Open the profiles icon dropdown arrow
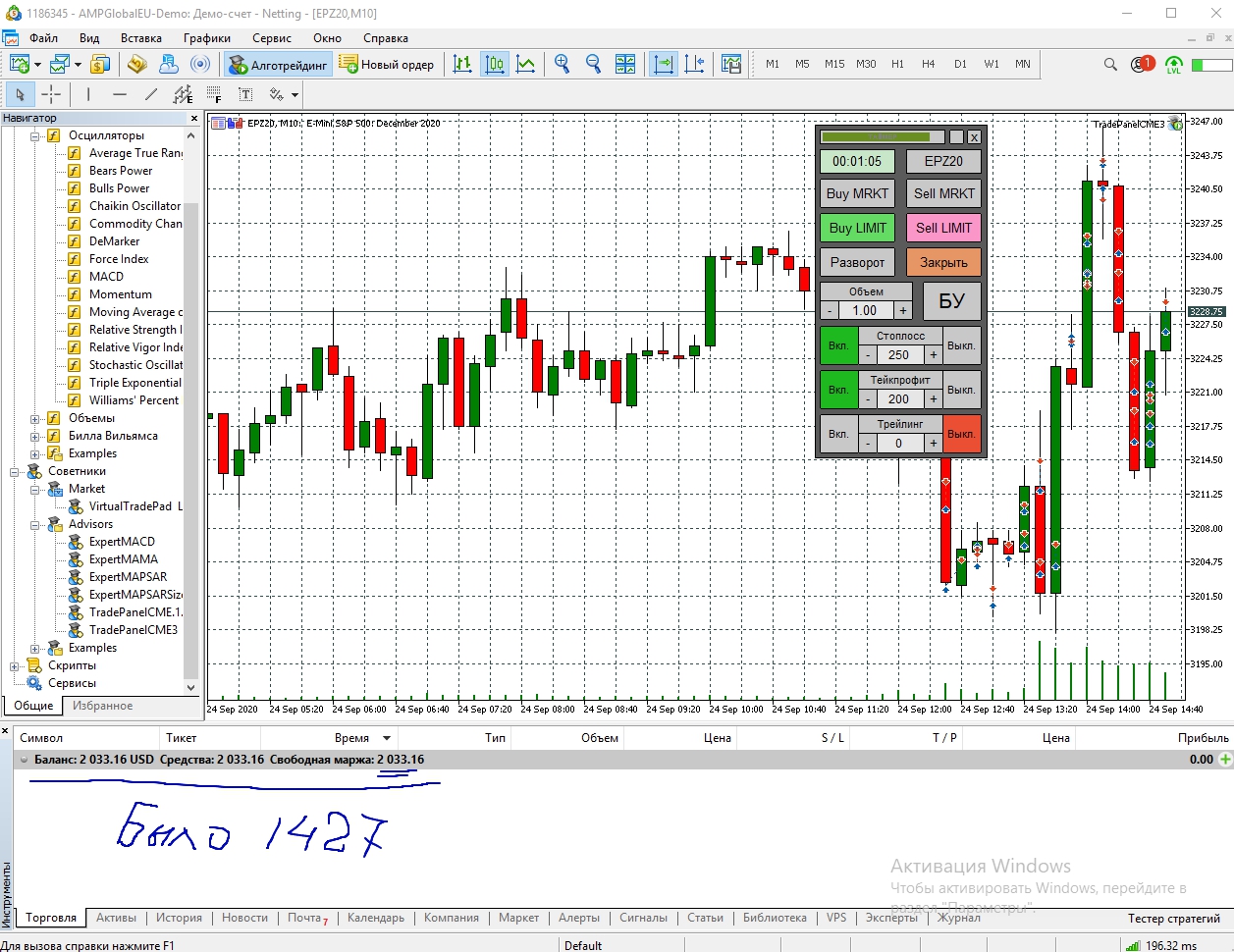The width and height of the screenshot is (1234, 952). (x=78, y=65)
